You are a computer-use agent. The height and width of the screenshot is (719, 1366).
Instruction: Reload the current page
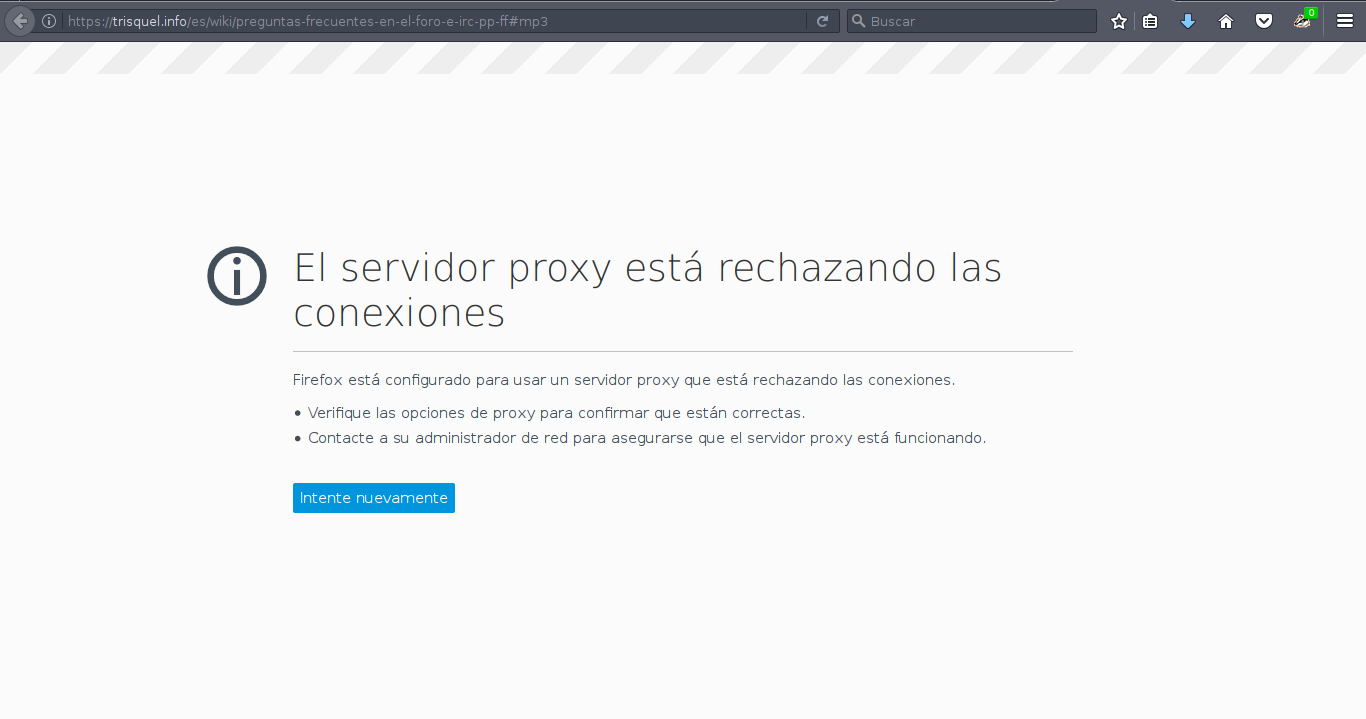pos(822,21)
